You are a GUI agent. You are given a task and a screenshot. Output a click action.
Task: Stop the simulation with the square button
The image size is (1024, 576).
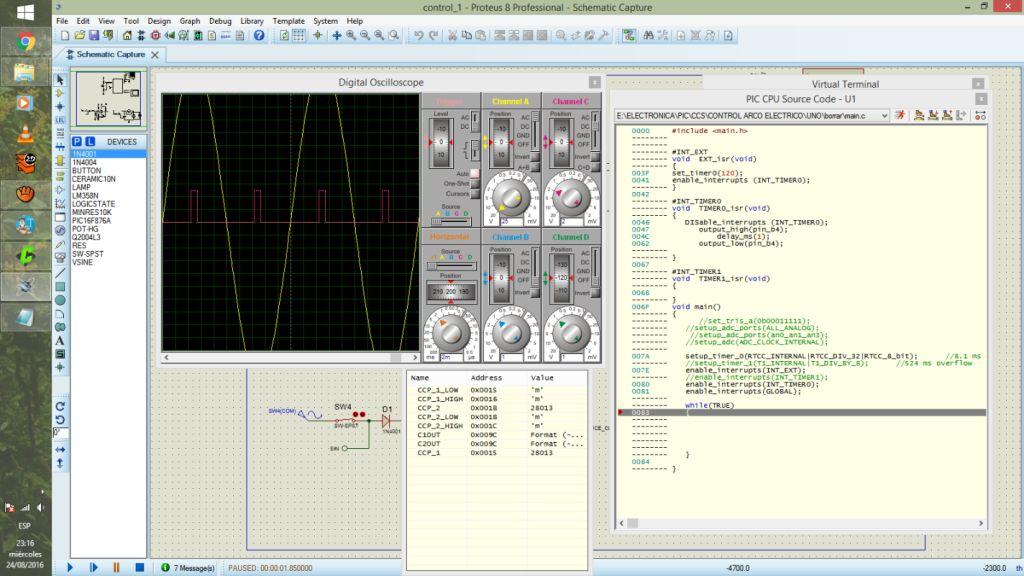click(x=139, y=568)
